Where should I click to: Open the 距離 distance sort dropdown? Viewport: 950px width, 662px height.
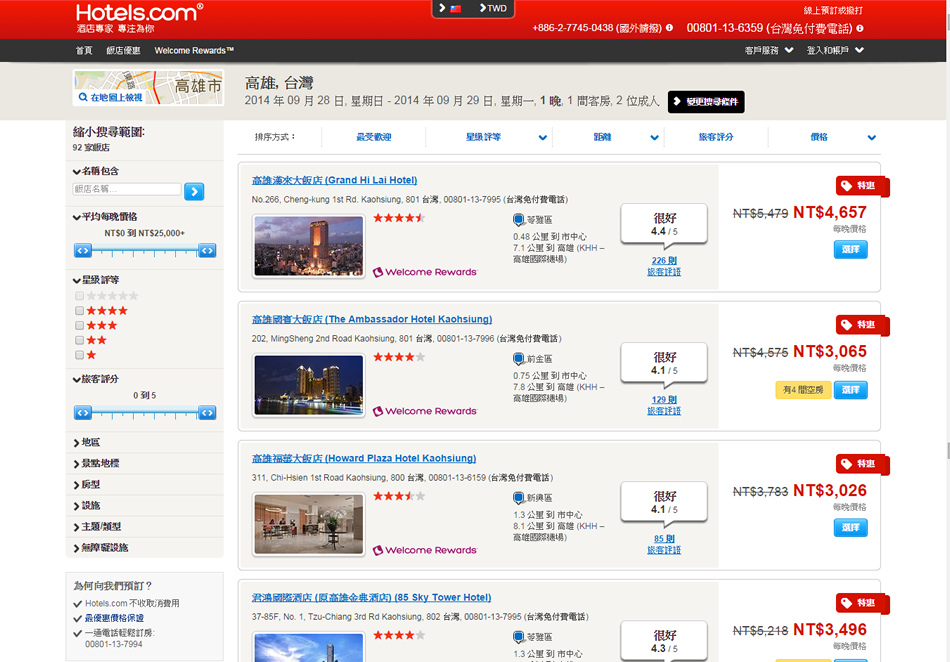click(625, 137)
